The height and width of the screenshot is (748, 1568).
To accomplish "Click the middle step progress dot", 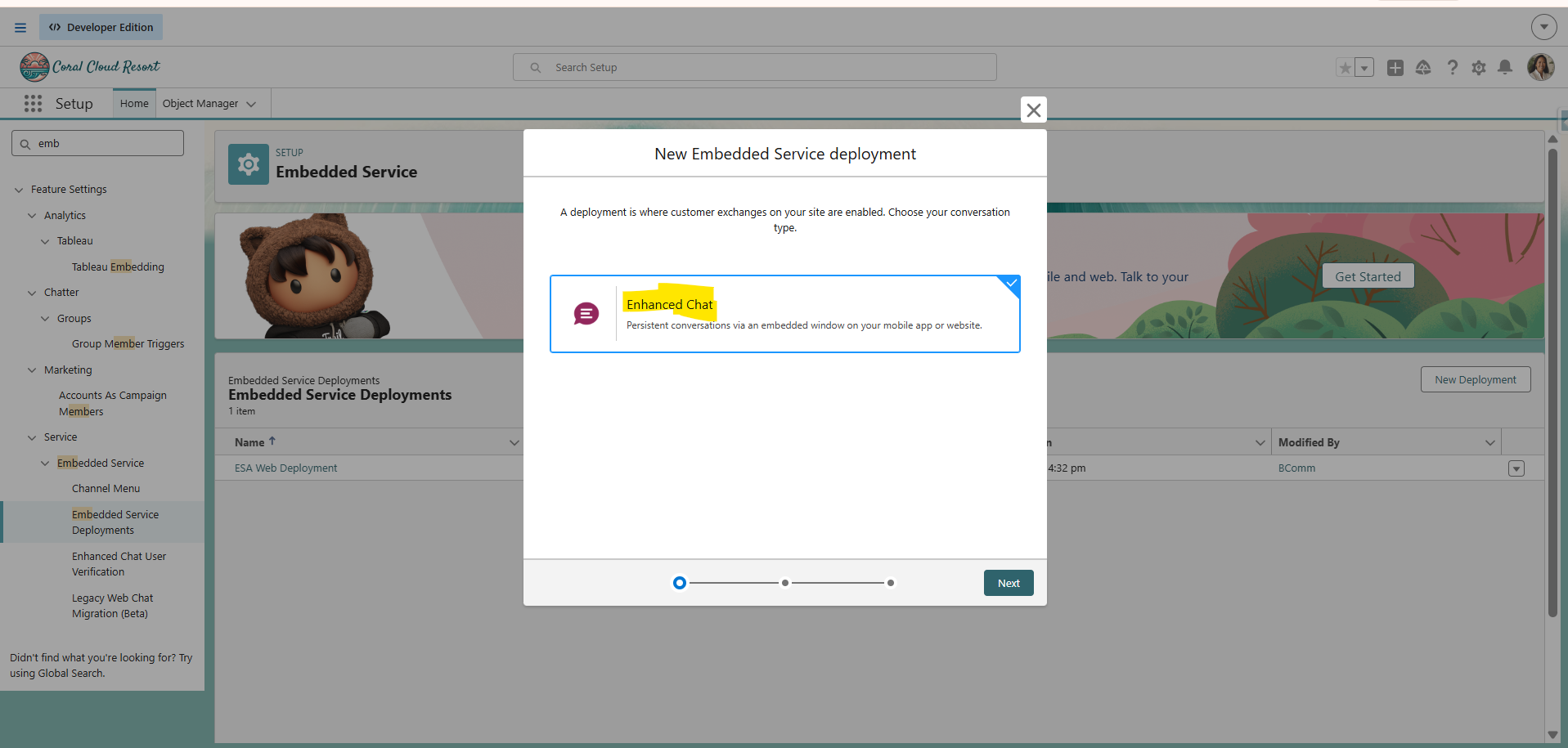I will 785,583.
